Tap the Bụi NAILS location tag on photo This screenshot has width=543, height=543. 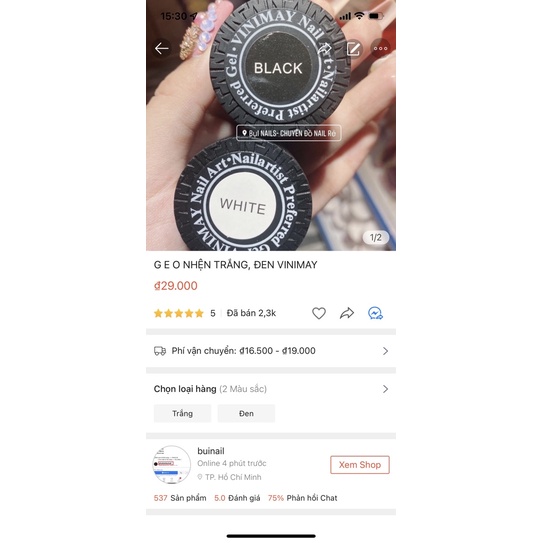coord(288,133)
